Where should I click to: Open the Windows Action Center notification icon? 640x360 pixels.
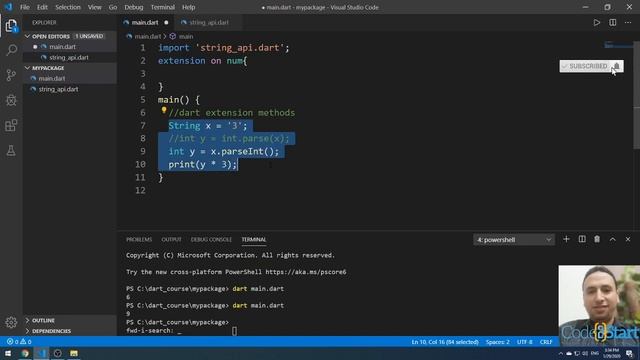(629, 353)
